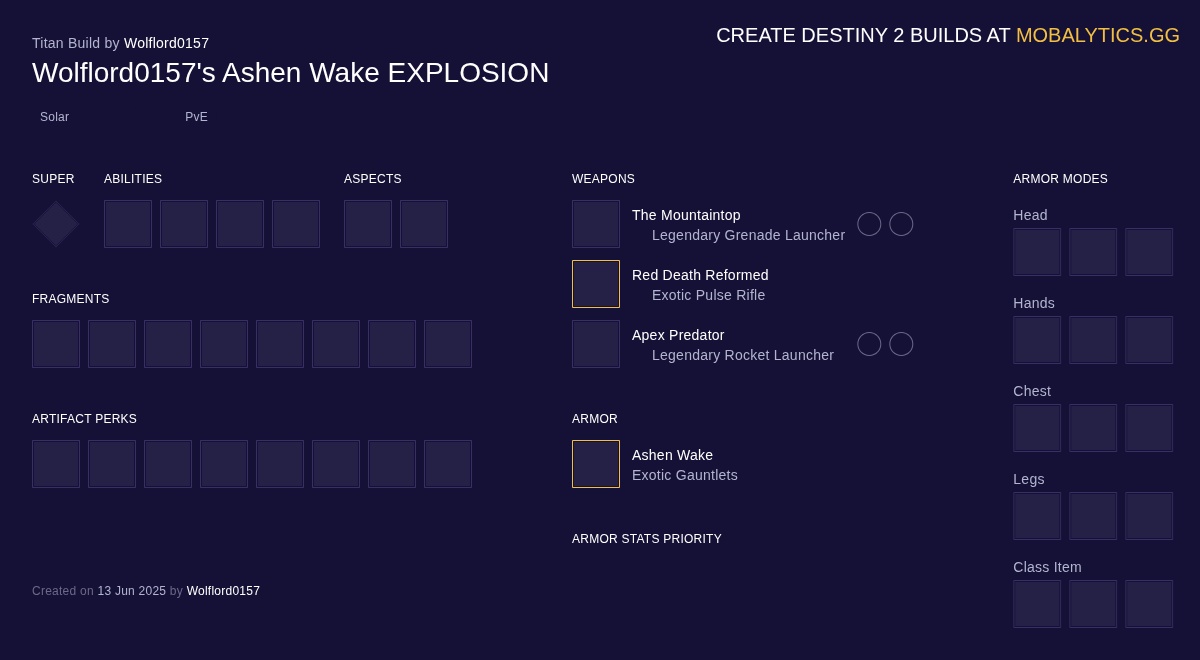Viewport: 1200px width, 660px height.
Task: Select the first Fragment slot
Action: click(x=56, y=344)
